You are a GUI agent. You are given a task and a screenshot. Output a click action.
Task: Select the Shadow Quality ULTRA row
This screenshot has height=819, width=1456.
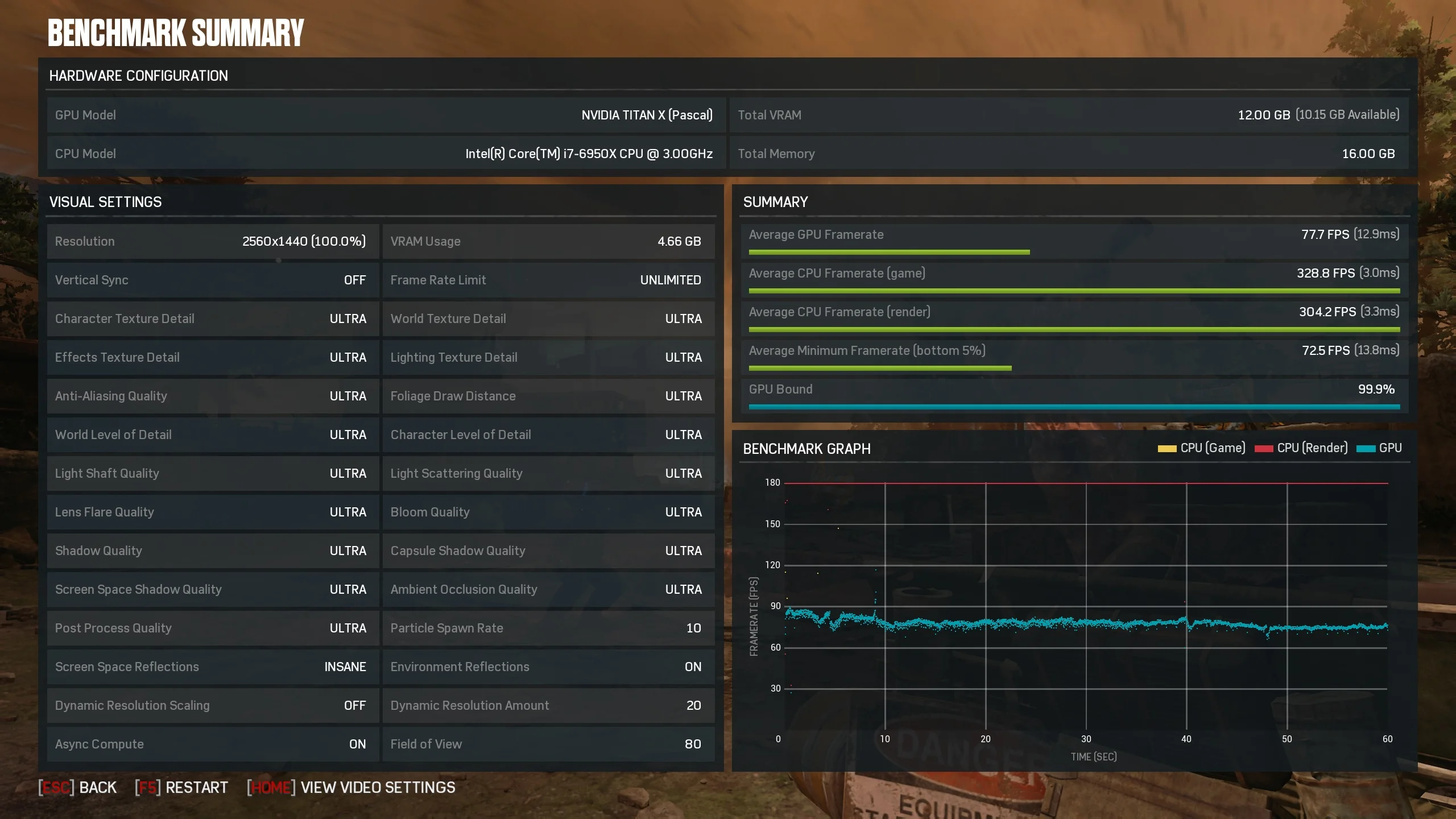pyautogui.click(x=213, y=551)
